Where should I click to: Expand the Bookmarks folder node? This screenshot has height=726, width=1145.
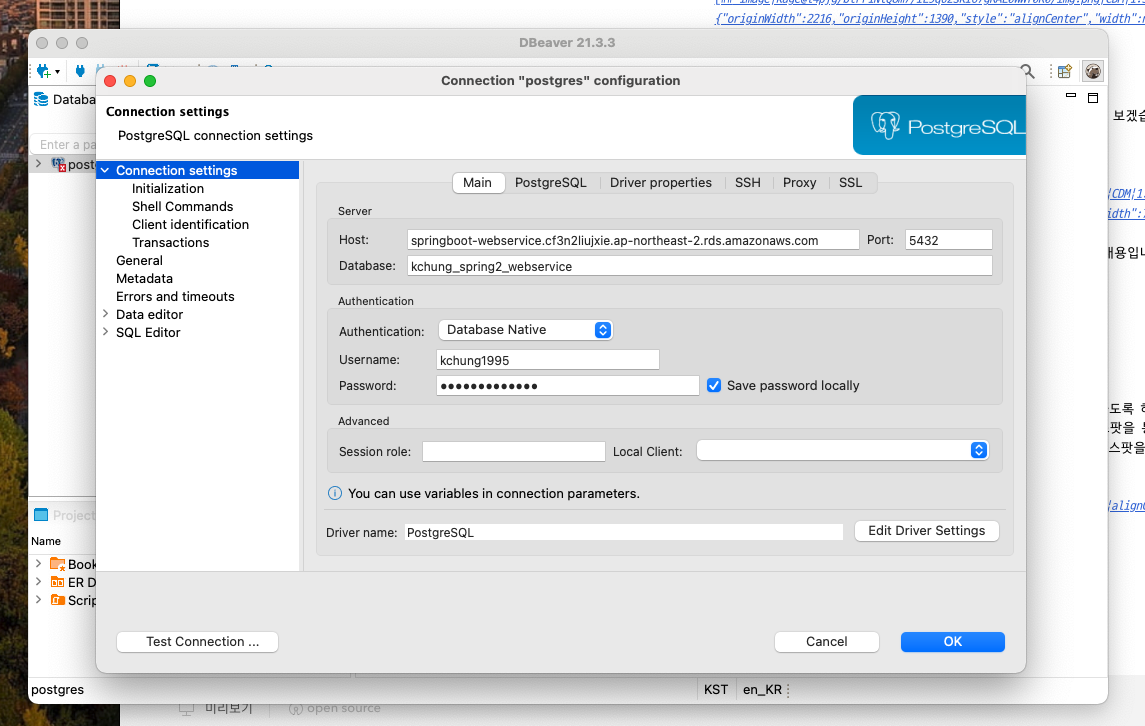point(38,563)
